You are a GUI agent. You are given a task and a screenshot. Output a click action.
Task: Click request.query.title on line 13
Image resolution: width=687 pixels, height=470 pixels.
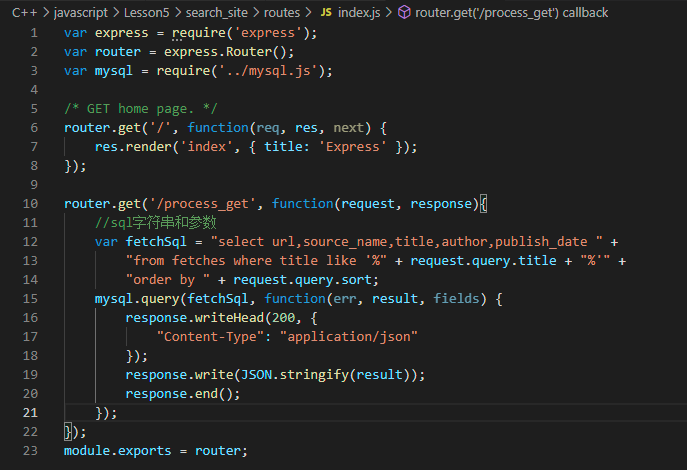[483, 261]
